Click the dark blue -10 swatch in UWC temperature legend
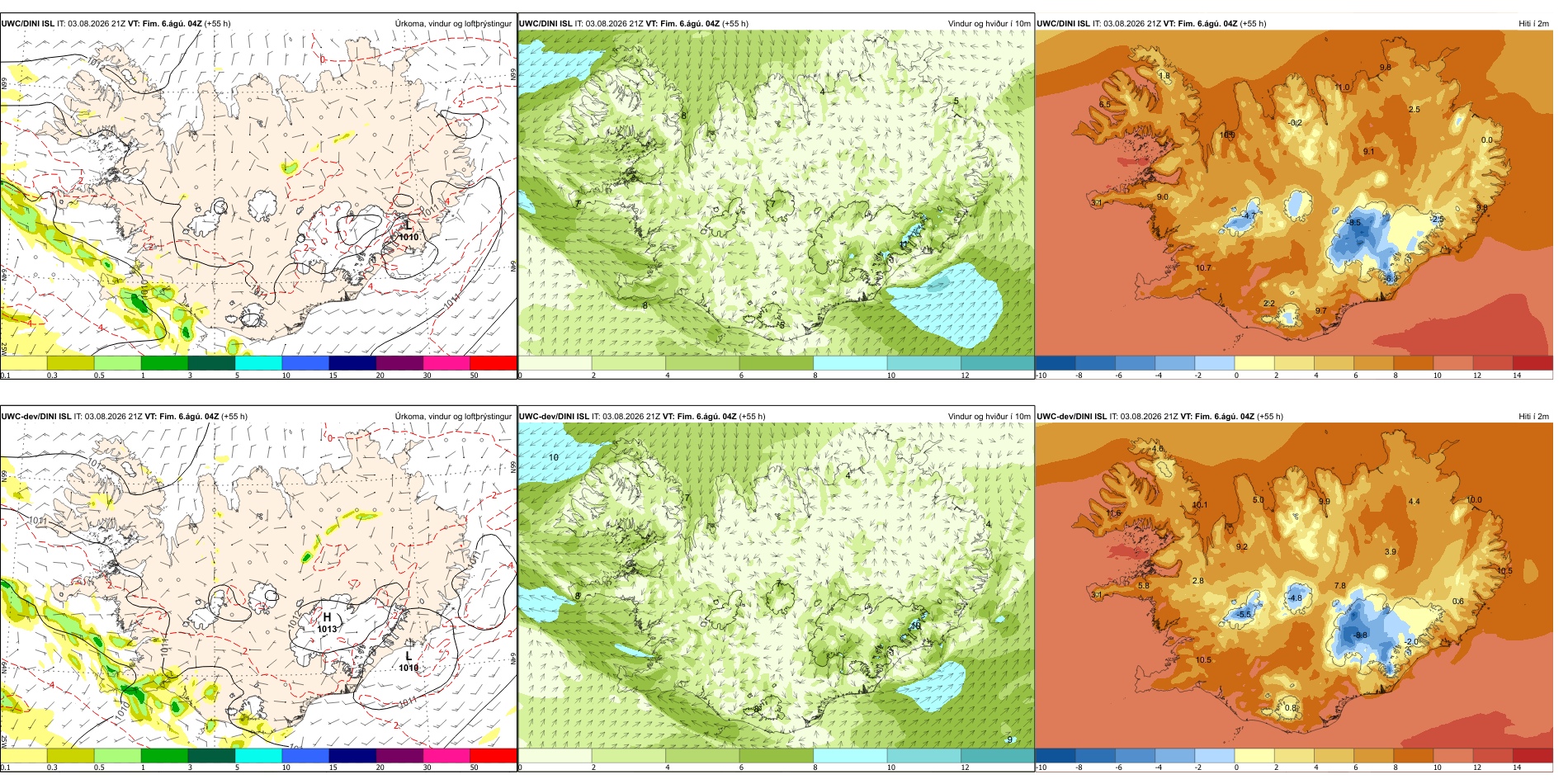Image resolution: width=1568 pixels, height=784 pixels. pyautogui.click(x=1056, y=362)
